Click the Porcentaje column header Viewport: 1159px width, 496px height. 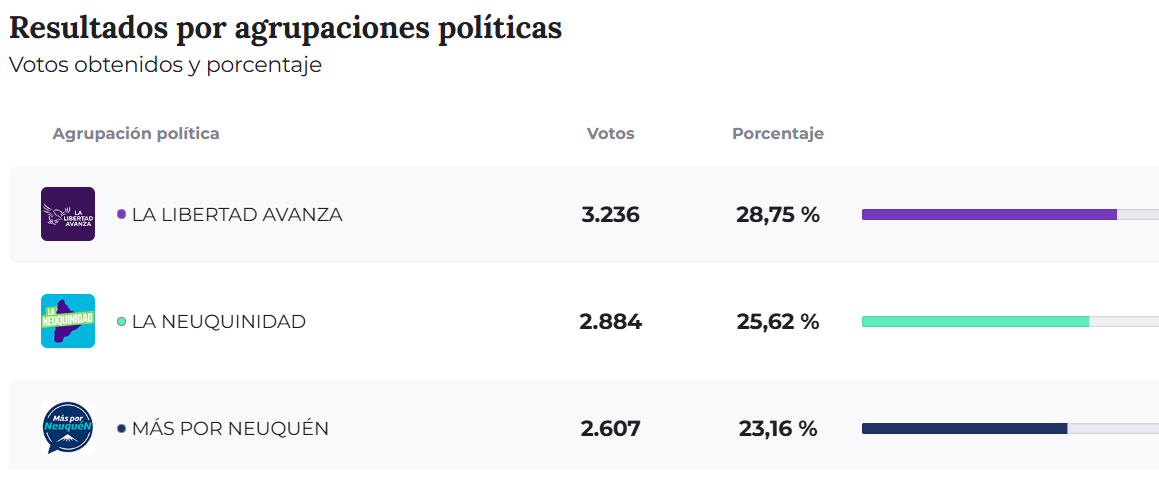(x=778, y=134)
